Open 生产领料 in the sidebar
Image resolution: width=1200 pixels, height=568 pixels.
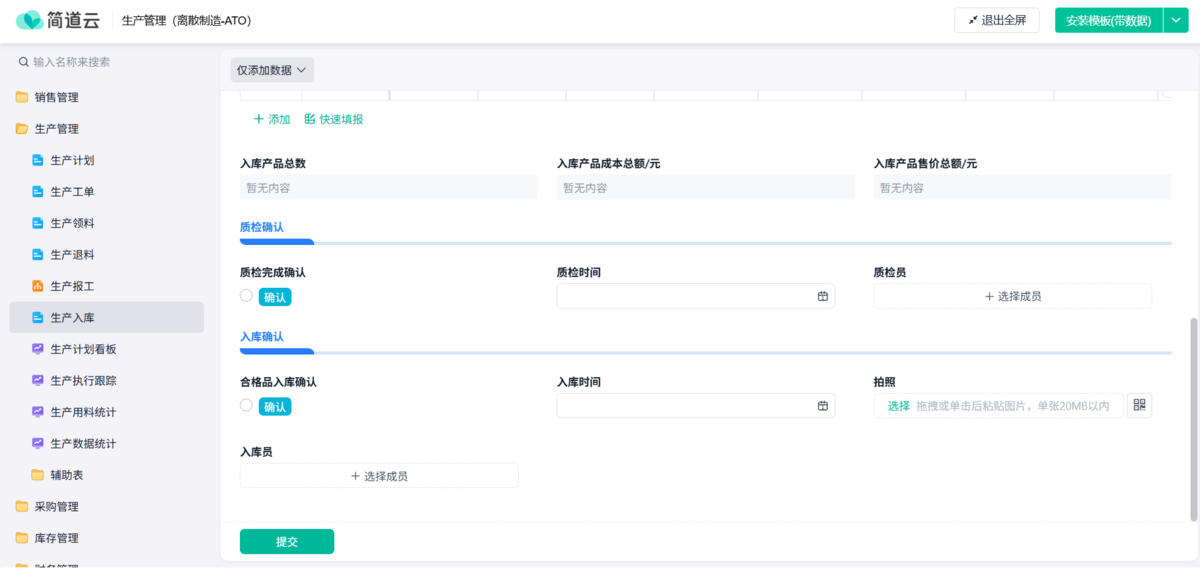click(72, 223)
